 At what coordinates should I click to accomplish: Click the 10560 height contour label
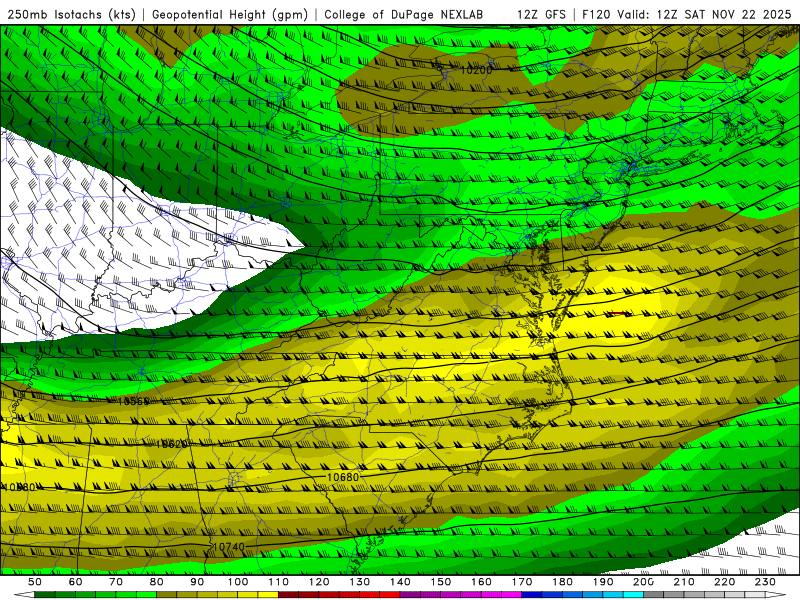click(x=133, y=401)
